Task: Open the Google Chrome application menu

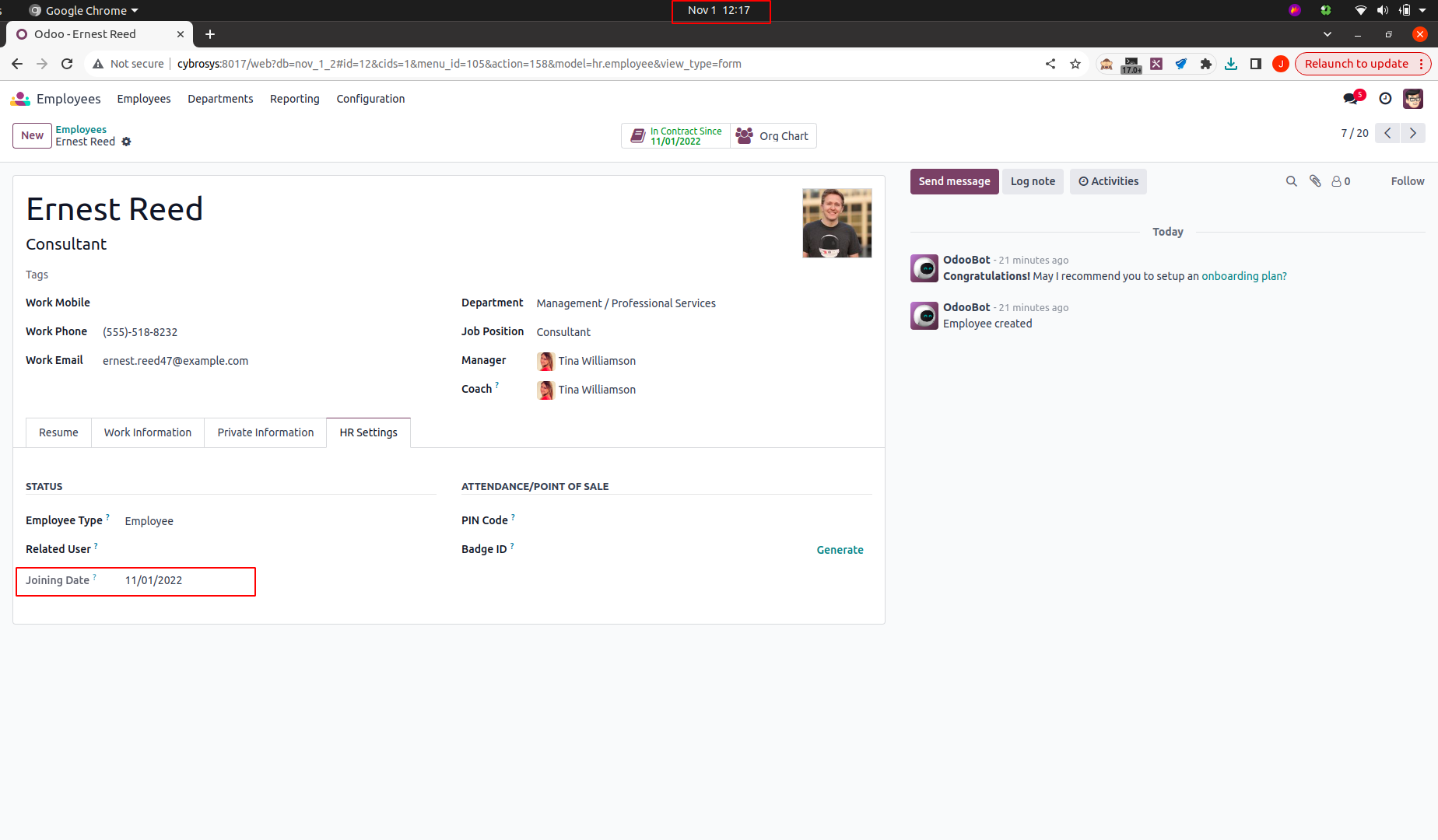Action: (x=83, y=10)
